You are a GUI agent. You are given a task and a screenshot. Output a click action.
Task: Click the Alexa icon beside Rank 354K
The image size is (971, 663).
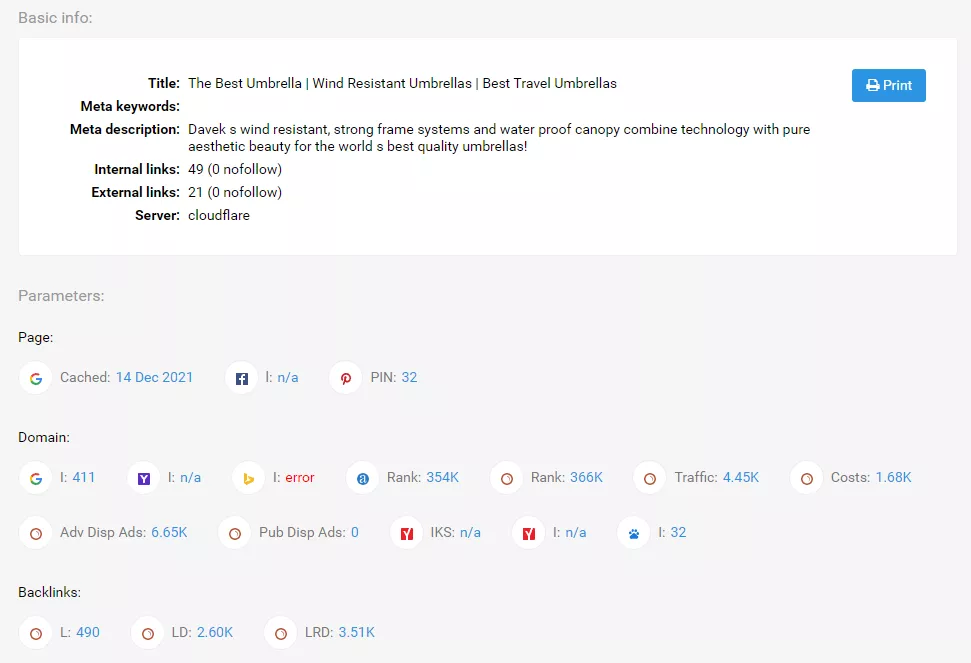(363, 479)
